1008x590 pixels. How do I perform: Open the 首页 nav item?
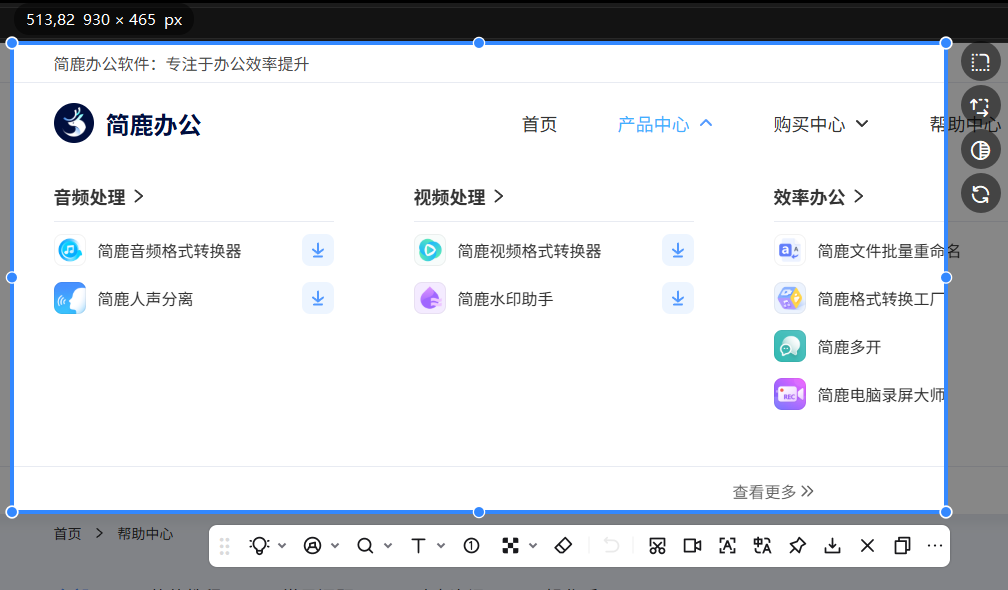pos(539,124)
